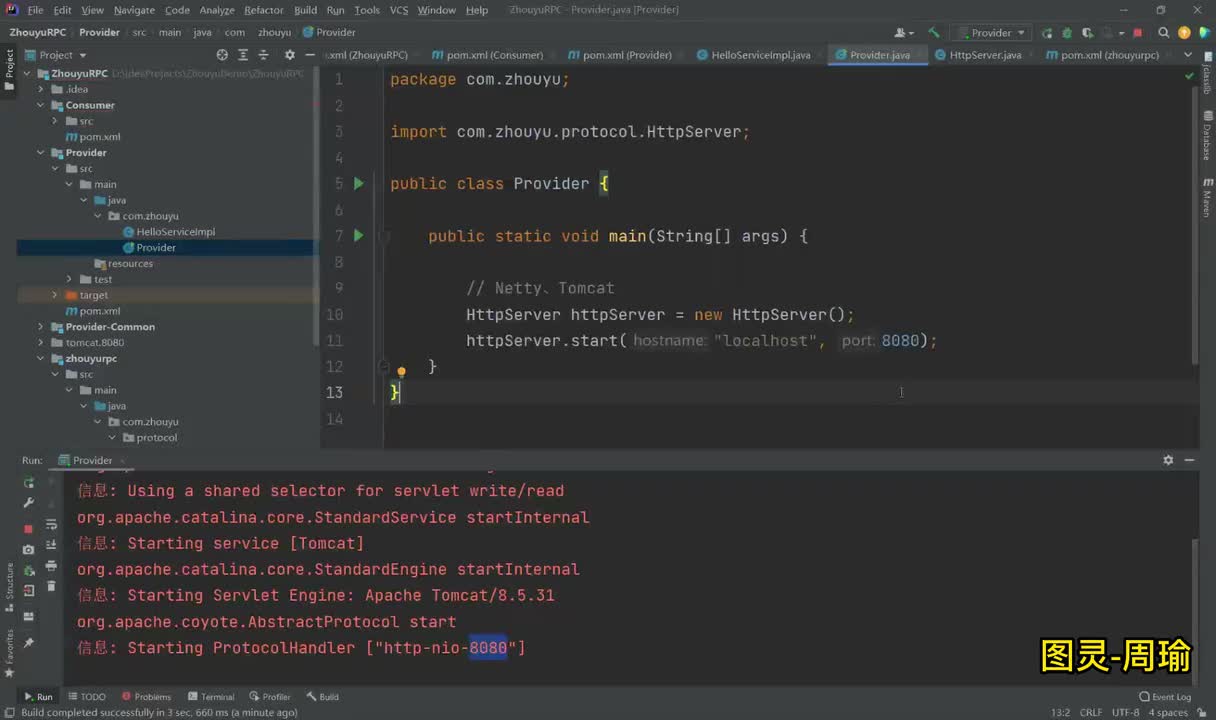1216x720 pixels.
Task: Collapse the Provider module
Action: pos(42,153)
